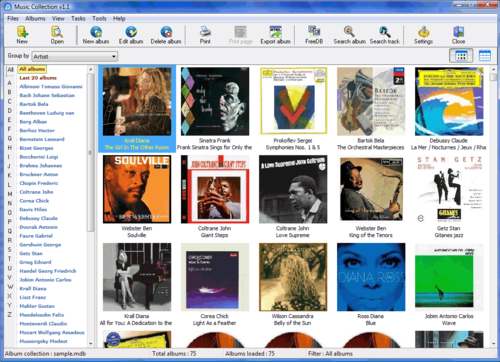500x362 pixels.
Task: Select Prokofiev Symphonies Nos. 1 & 5 cover
Action: (293, 101)
